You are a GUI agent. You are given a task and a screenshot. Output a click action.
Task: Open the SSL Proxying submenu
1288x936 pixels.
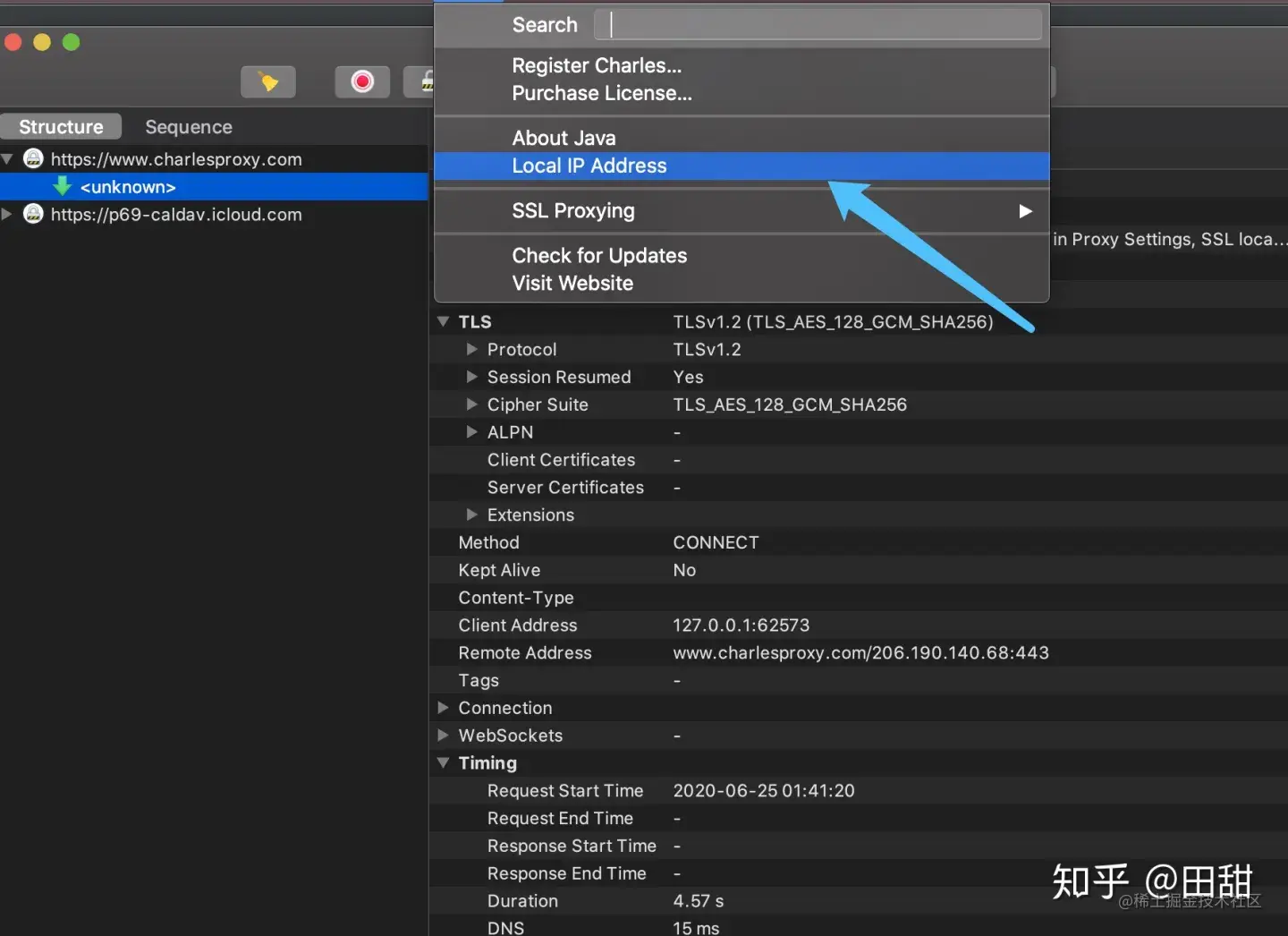[x=741, y=210]
